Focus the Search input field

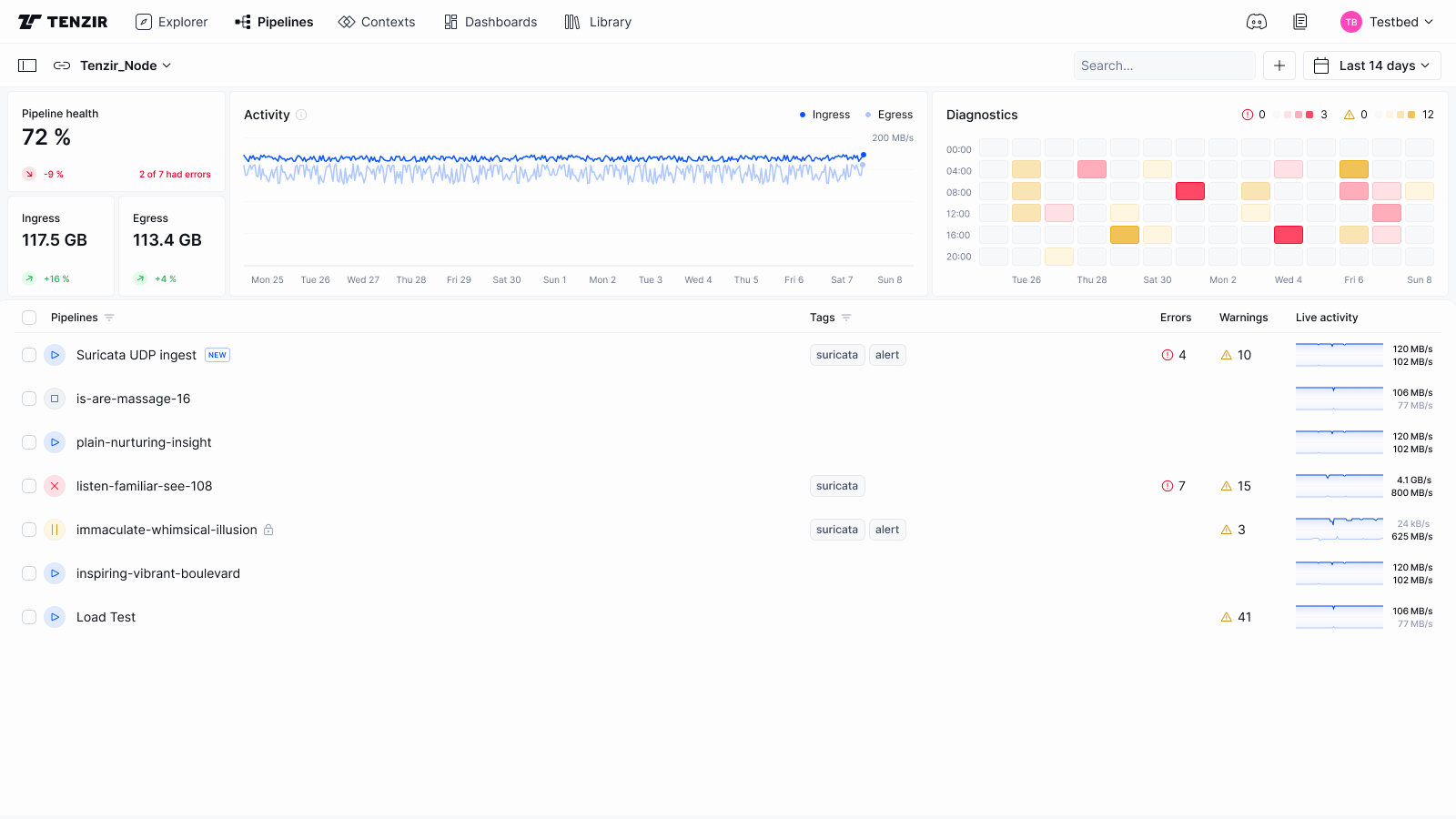[1163, 66]
